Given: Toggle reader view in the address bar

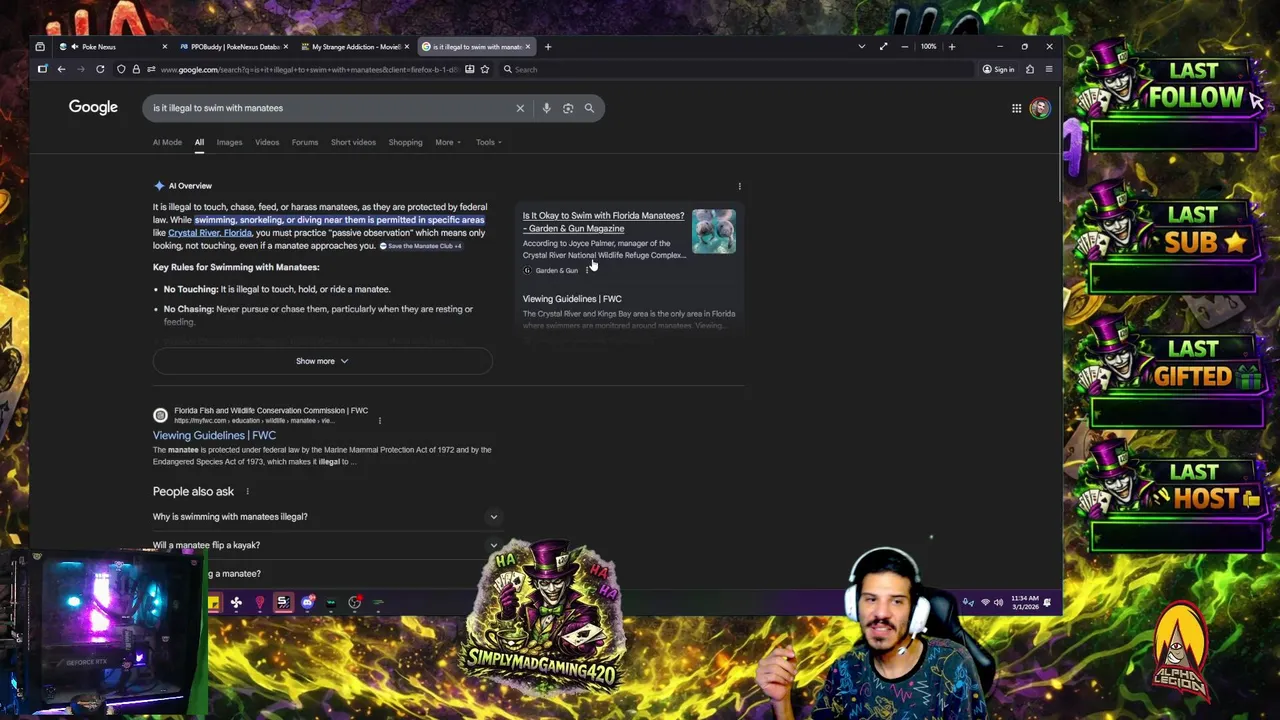Looking at the screenshot, I should tap(469, 69).
